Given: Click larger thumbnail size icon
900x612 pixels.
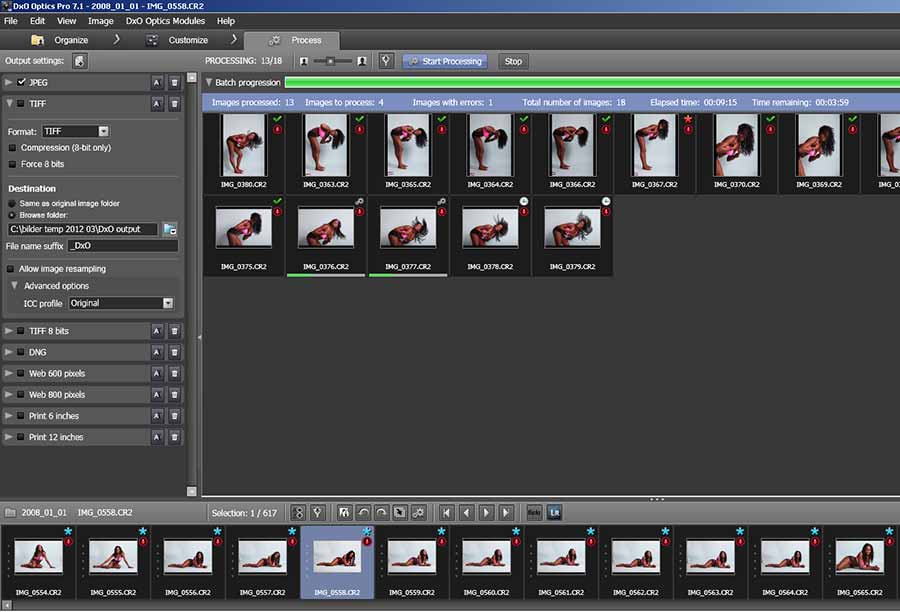Looking at the screenshot, I should (362, 61).
